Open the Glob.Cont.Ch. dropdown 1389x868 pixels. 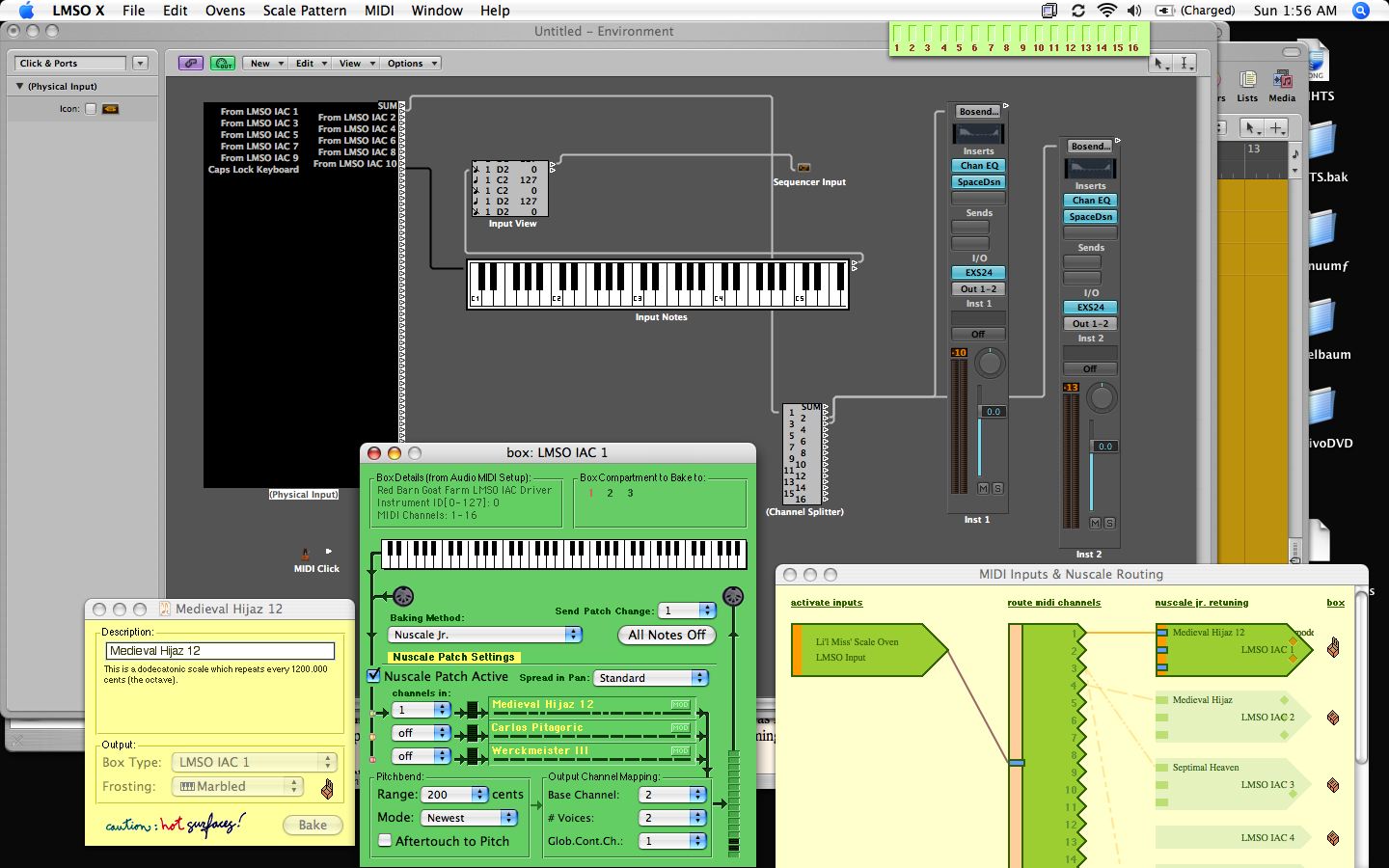point(672,841)
